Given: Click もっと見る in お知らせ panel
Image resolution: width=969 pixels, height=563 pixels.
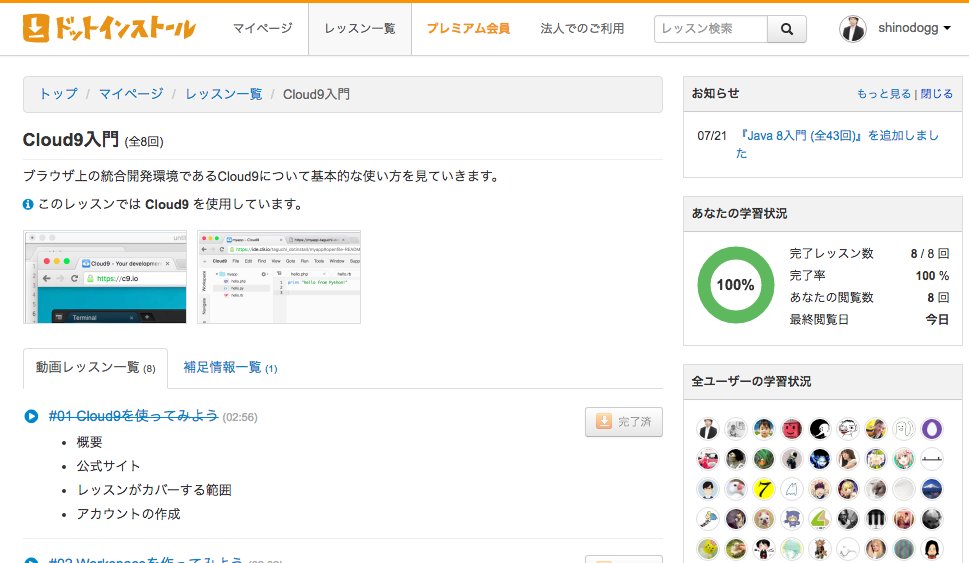Looking at the screenshot, I should pos(884,94).
